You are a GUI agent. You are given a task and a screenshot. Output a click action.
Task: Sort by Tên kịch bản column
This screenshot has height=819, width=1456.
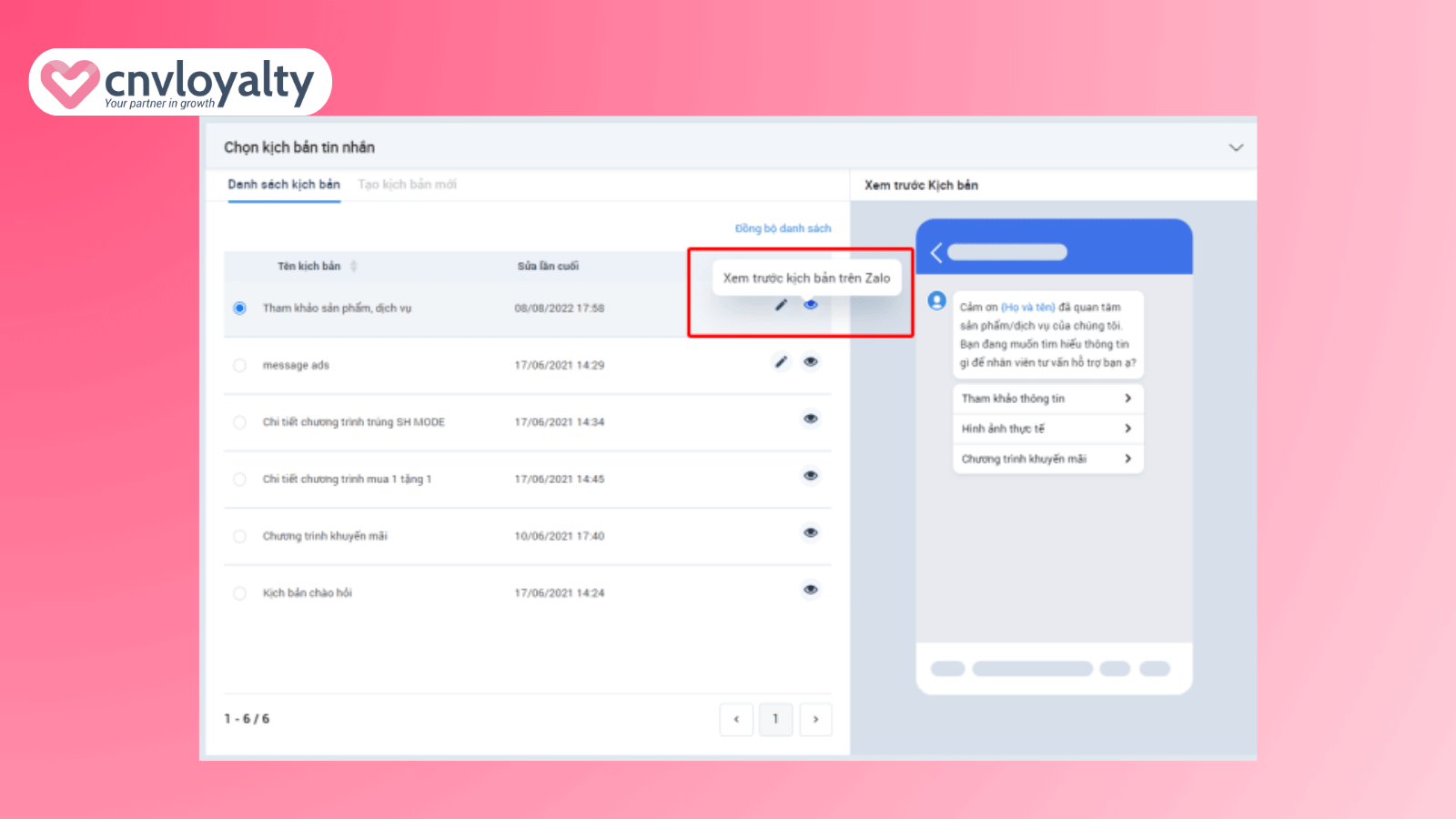tap(354, 267)
